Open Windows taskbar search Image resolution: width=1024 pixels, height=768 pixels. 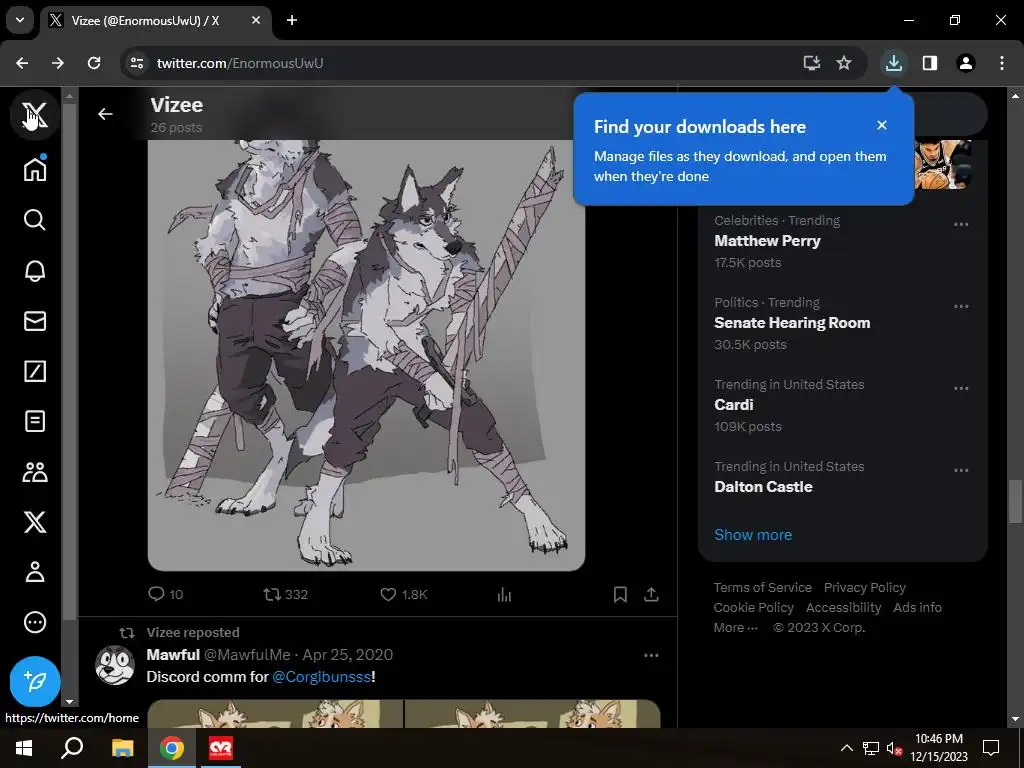pyautogui.click(x=72, y=748)
